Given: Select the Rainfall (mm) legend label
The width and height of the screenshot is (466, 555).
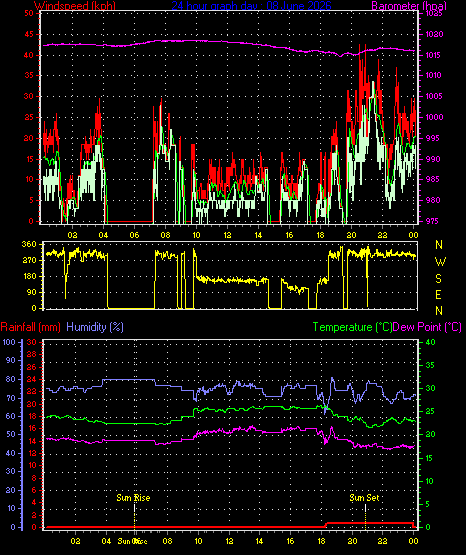Looking at the screenshot, I should 30,327.
